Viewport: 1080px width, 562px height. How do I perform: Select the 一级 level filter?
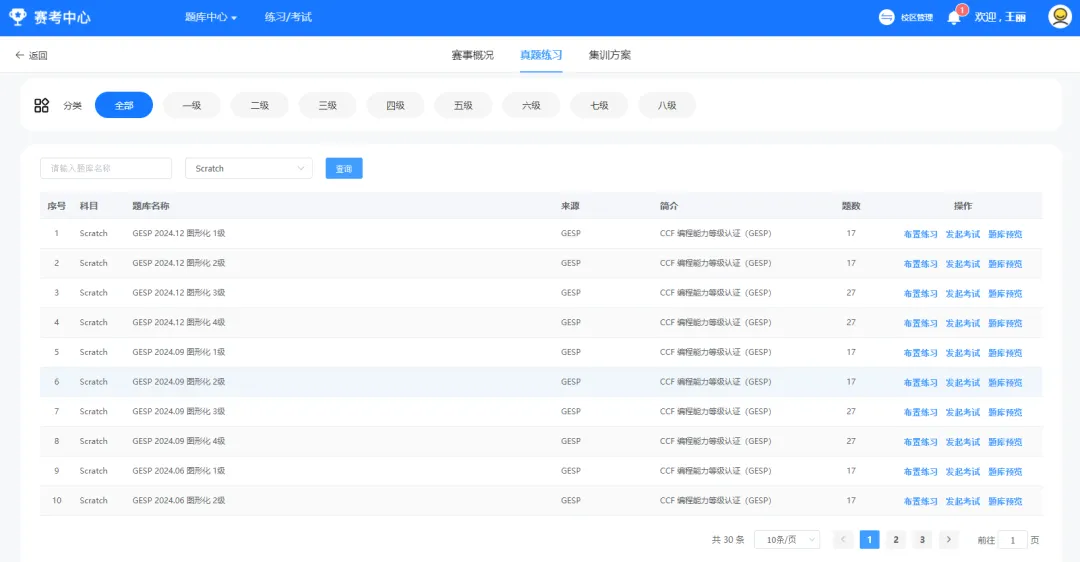tap(191, 105)
